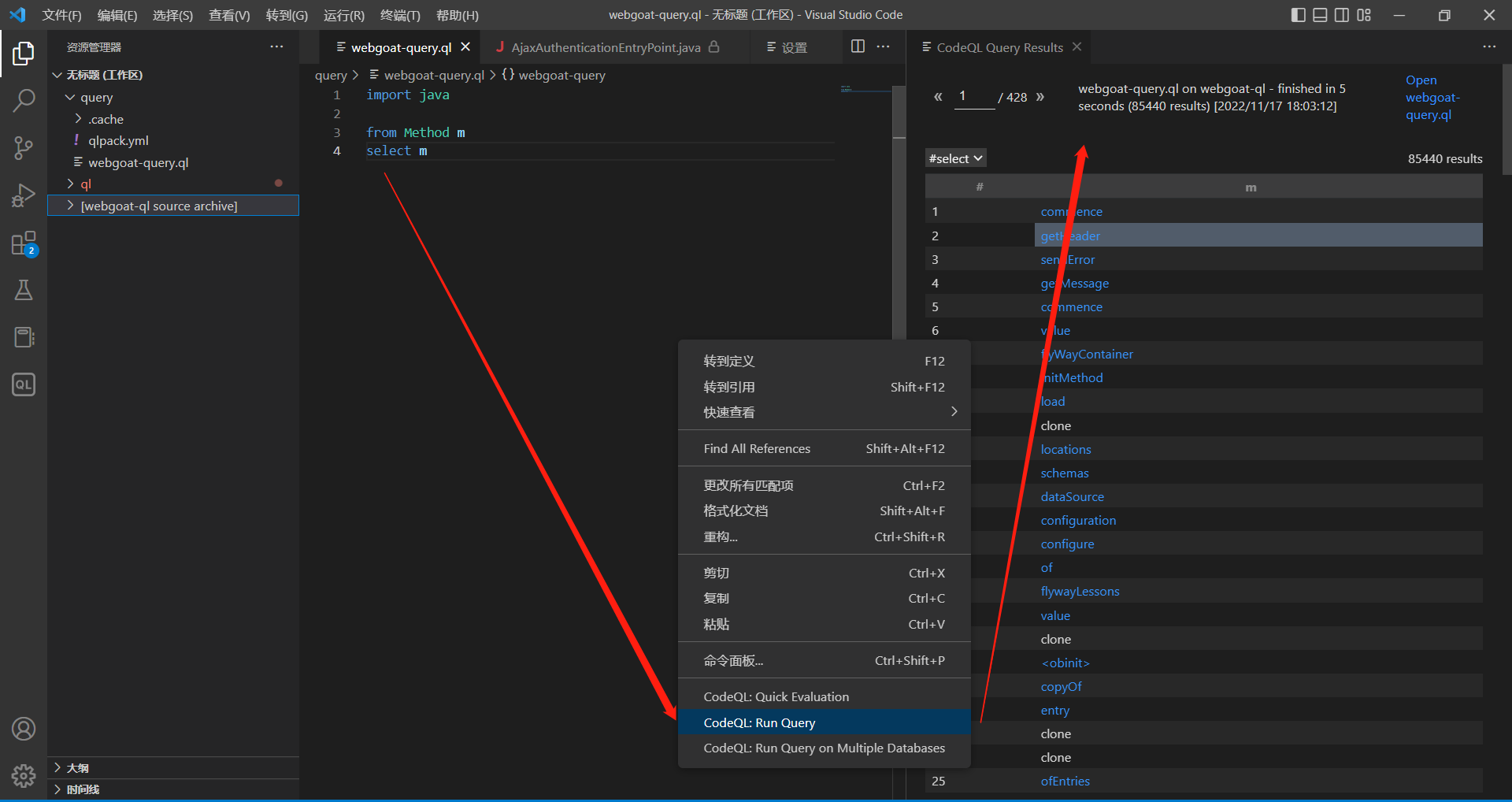Open the CodeQL QL sidebar icon
The width and height of the screenshot is (1512, 802).
point(24,384)
